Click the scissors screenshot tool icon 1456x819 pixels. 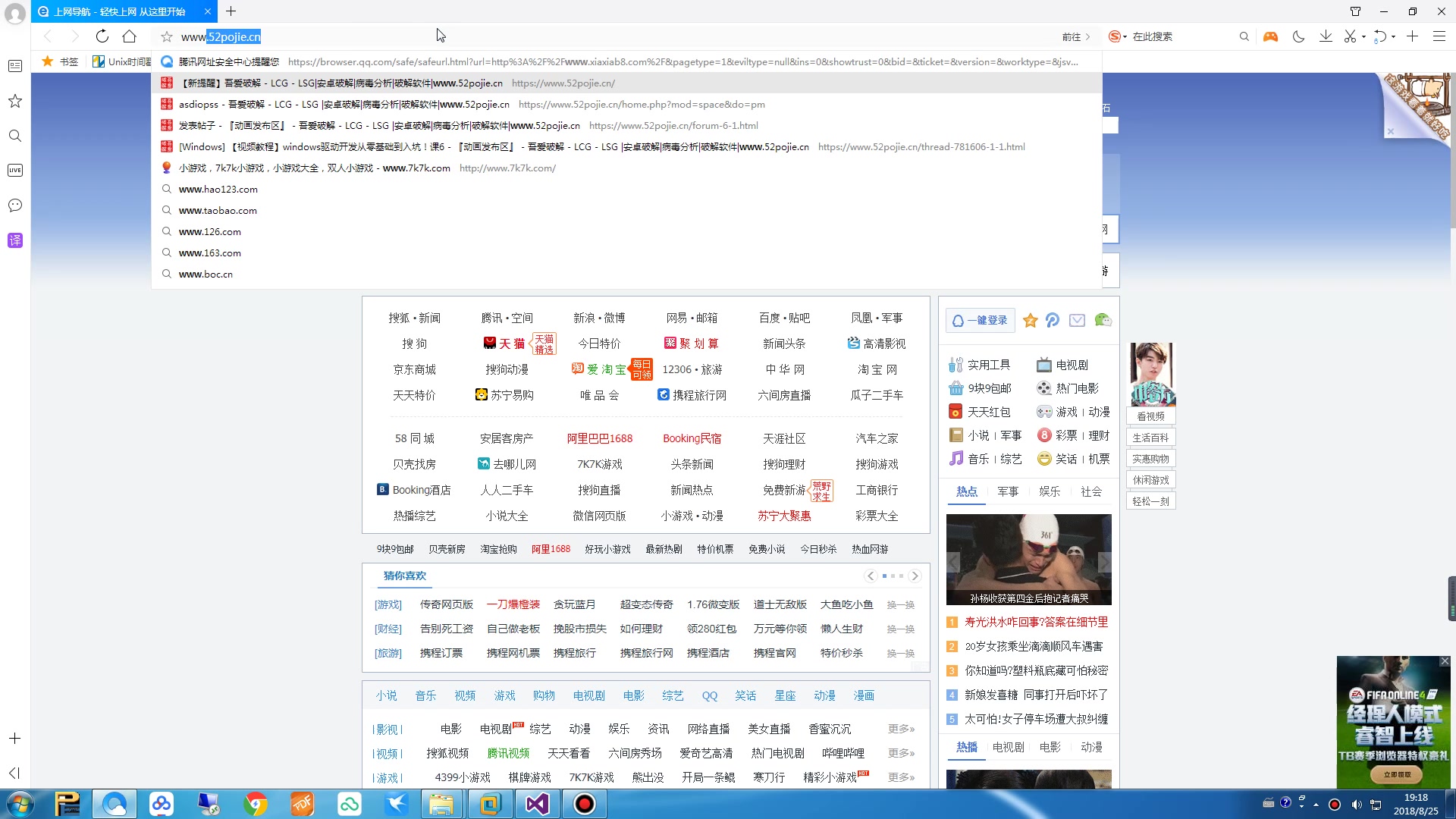[1350, 36]
